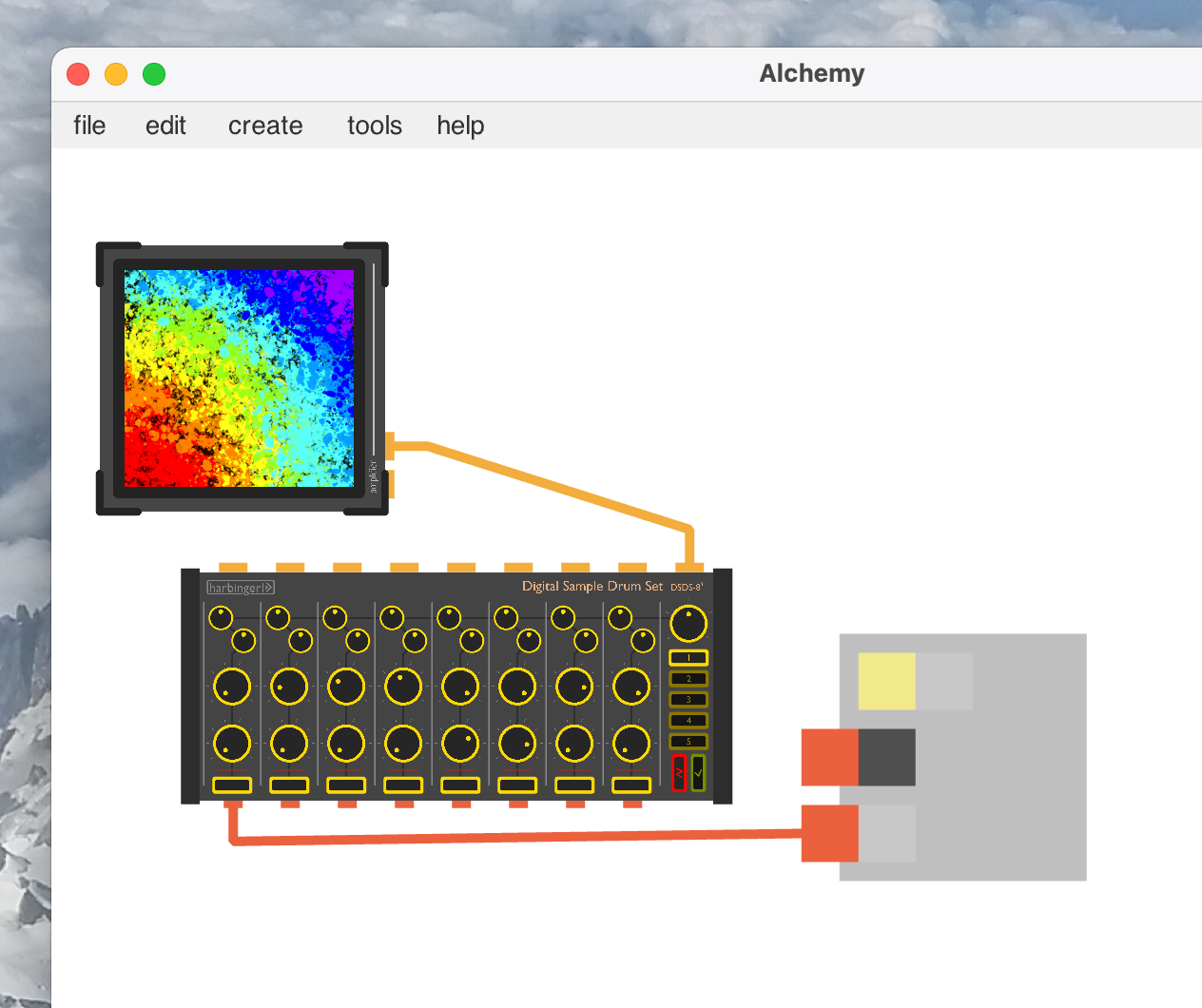Click the lower orange port on the image amplifier
The width and height of the screenshot is (1202, 1008).
[389, 484]
